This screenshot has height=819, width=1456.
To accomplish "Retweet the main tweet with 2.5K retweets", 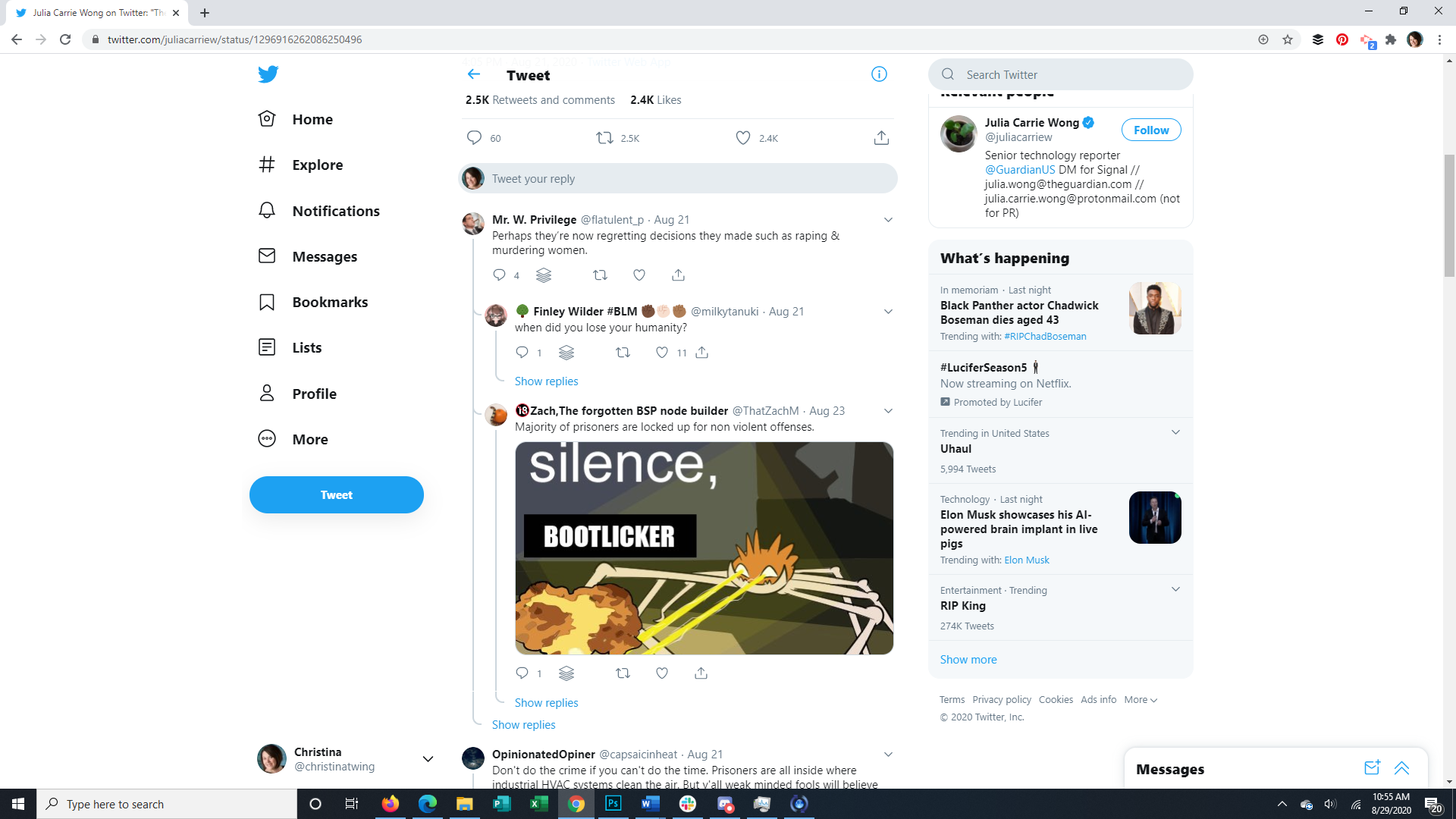I will coord(604,138).
